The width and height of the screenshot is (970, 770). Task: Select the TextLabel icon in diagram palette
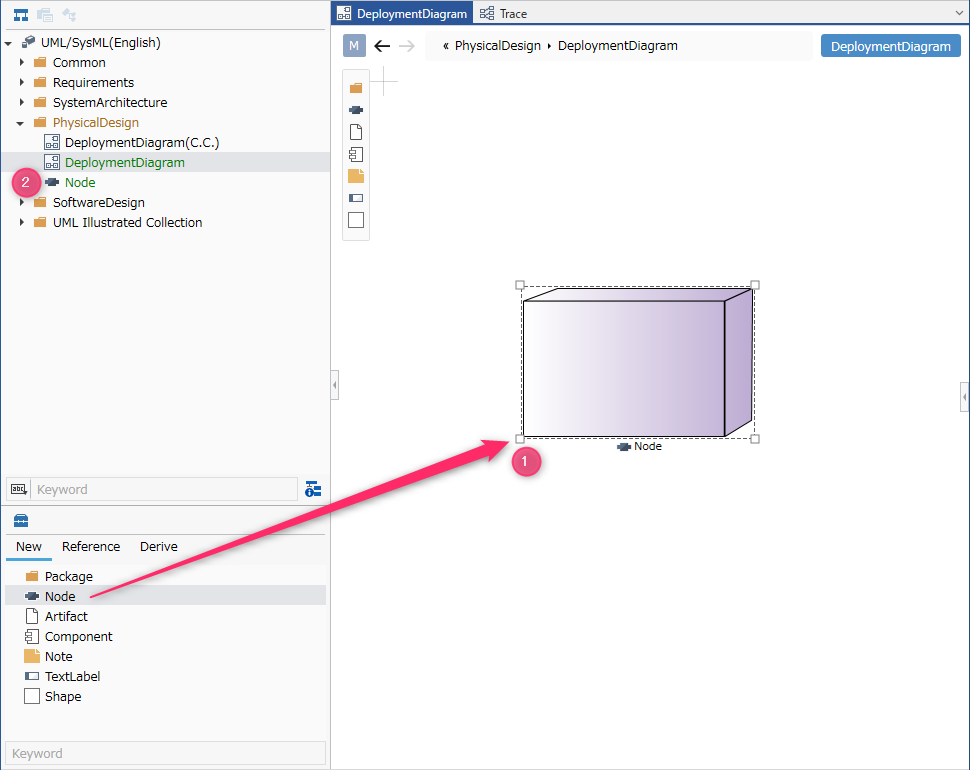pos(356,198)
